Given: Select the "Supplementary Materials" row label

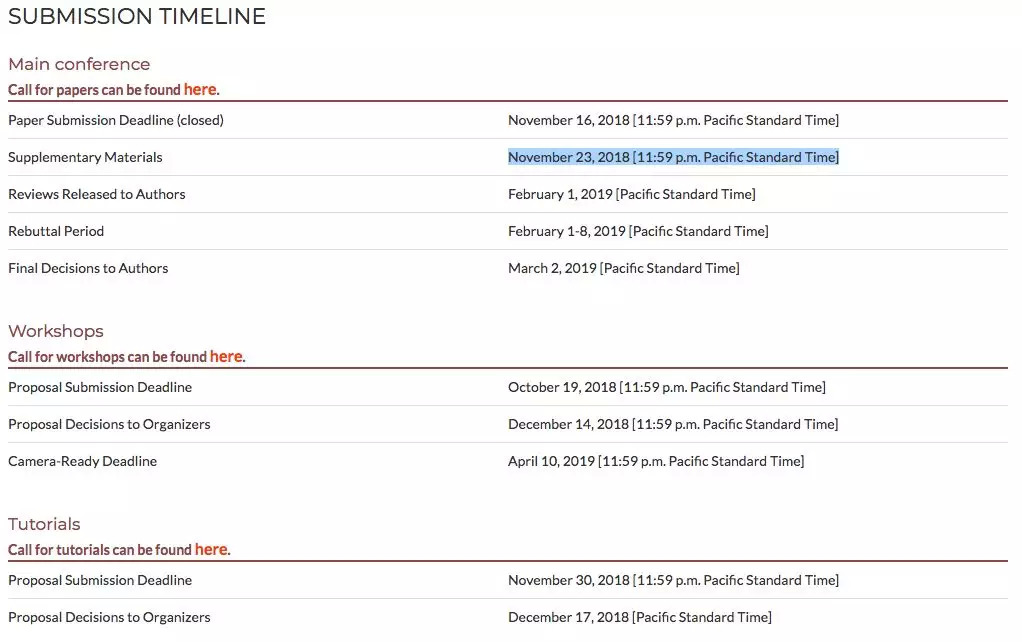Looking at the screenshot, I should (85, 157).
